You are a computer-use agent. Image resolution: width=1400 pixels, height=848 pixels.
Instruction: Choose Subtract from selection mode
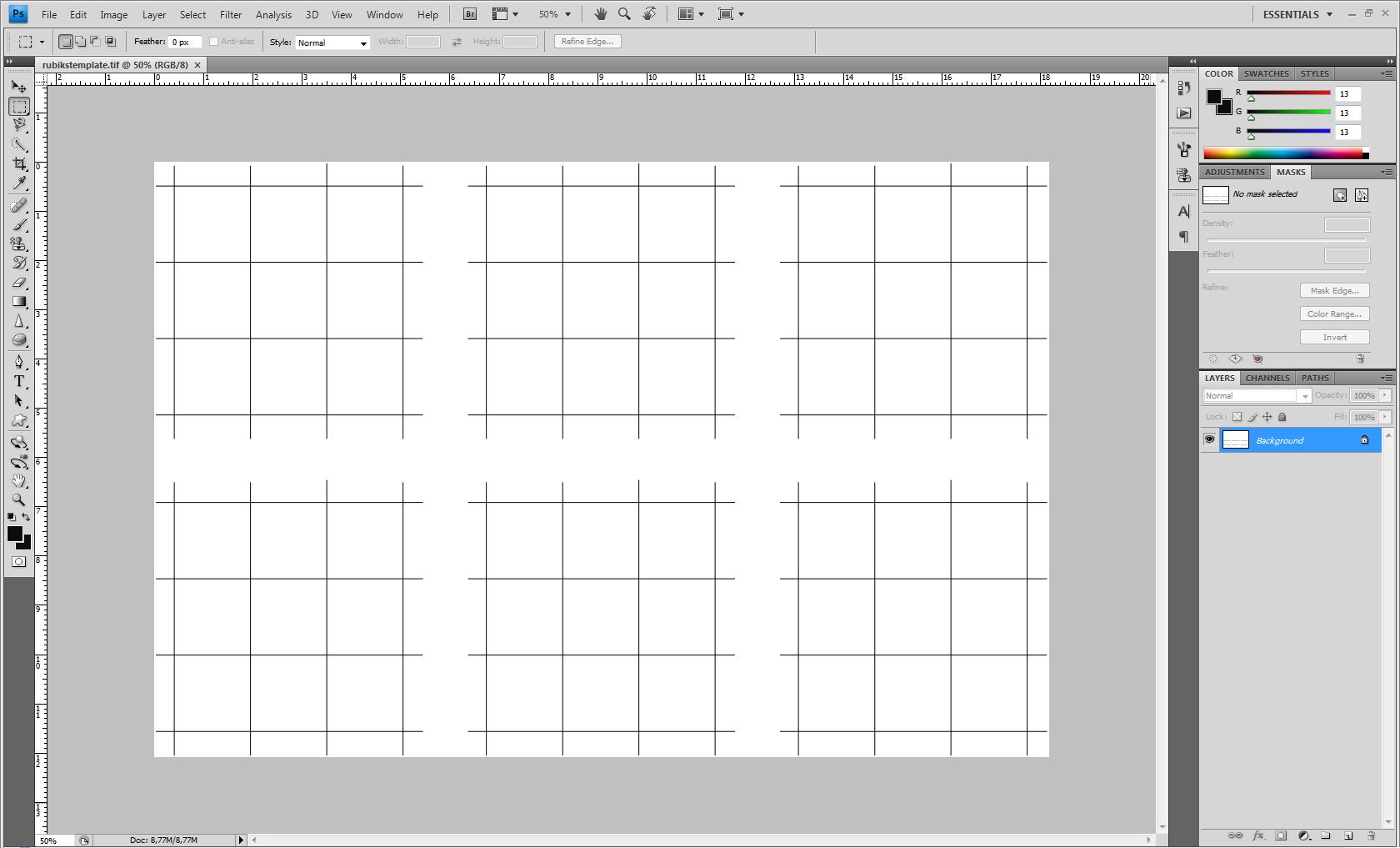point(95,42)
